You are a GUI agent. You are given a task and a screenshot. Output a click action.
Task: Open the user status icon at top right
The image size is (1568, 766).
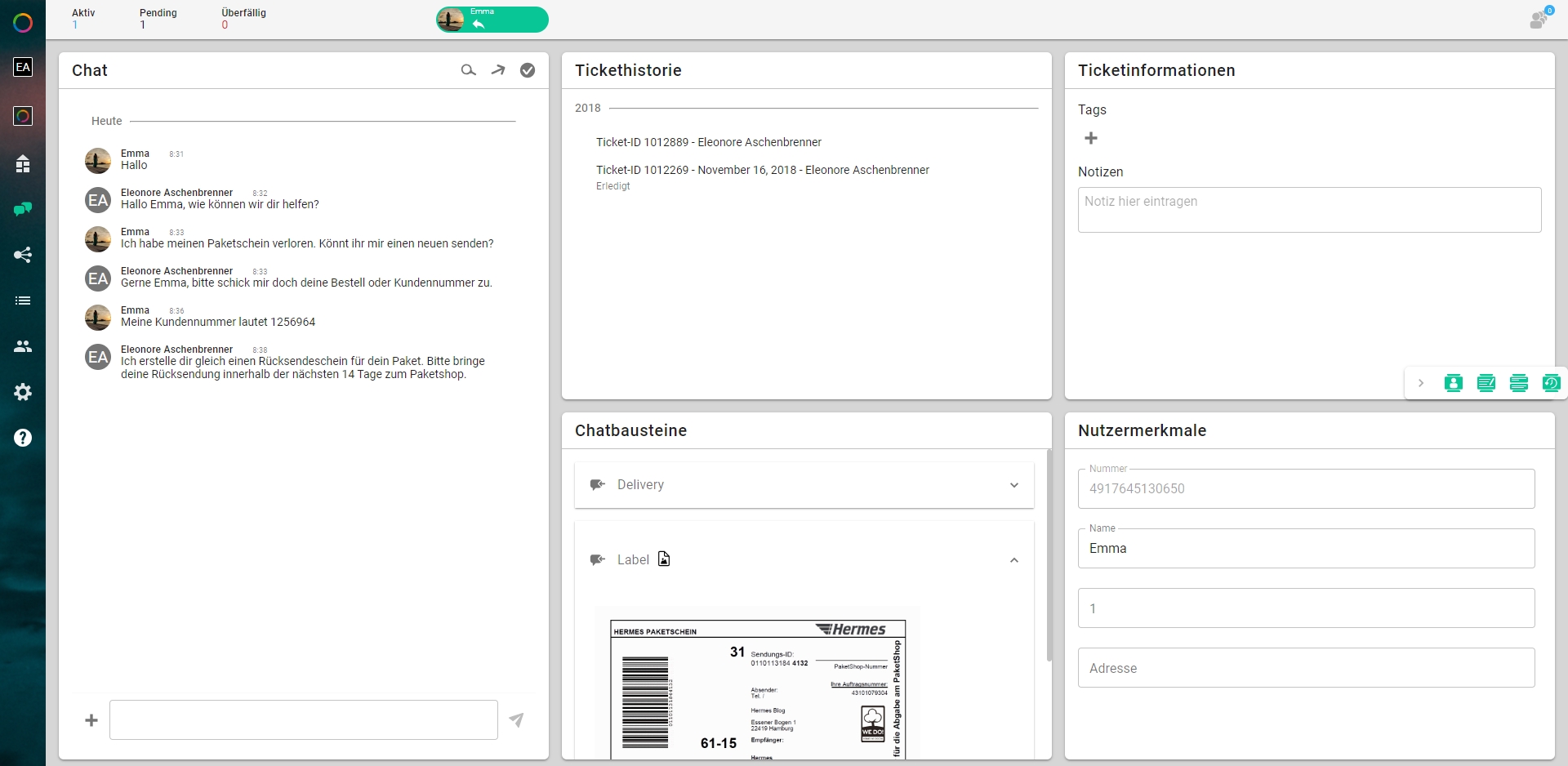point(1540,18)
